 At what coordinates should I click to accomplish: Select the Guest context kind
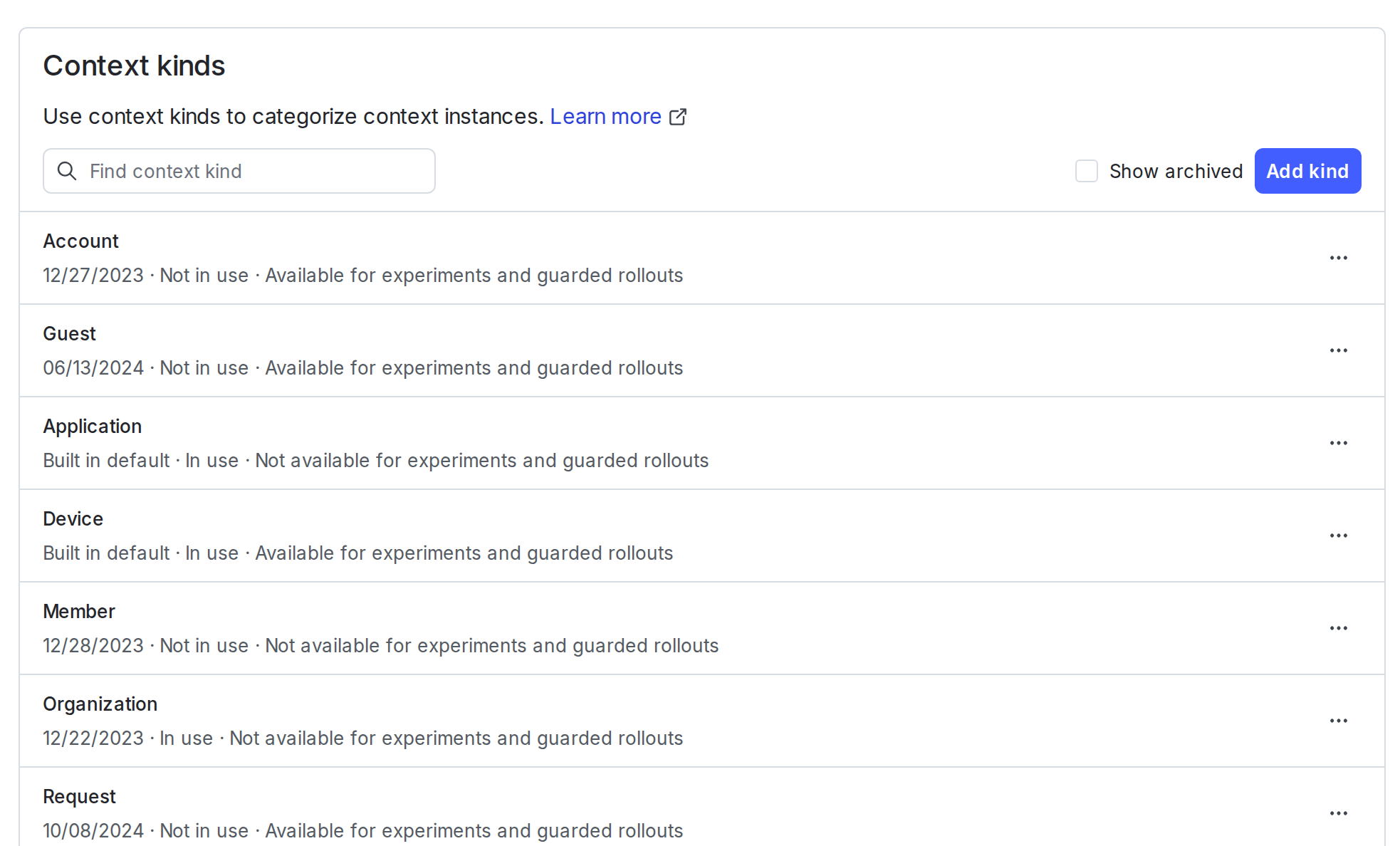69,333
